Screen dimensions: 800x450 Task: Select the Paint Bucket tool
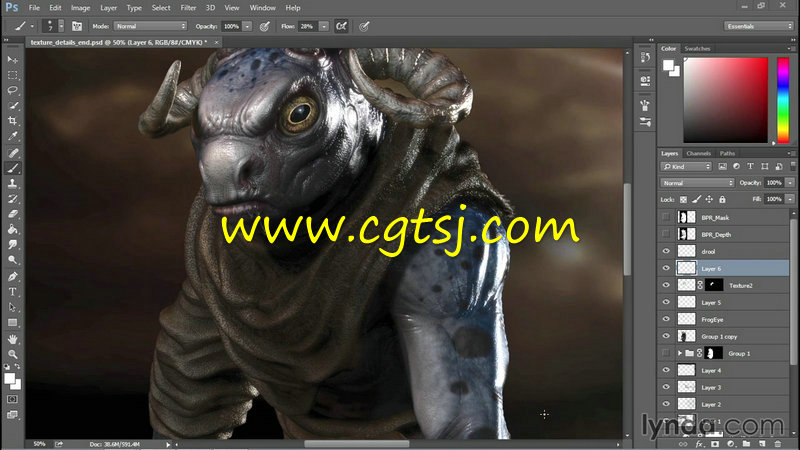pos(12,229)
